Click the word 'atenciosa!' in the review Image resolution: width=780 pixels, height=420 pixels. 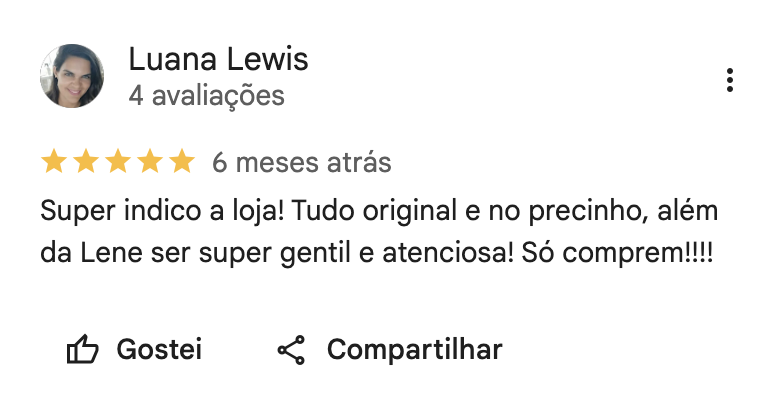[448, 253]
